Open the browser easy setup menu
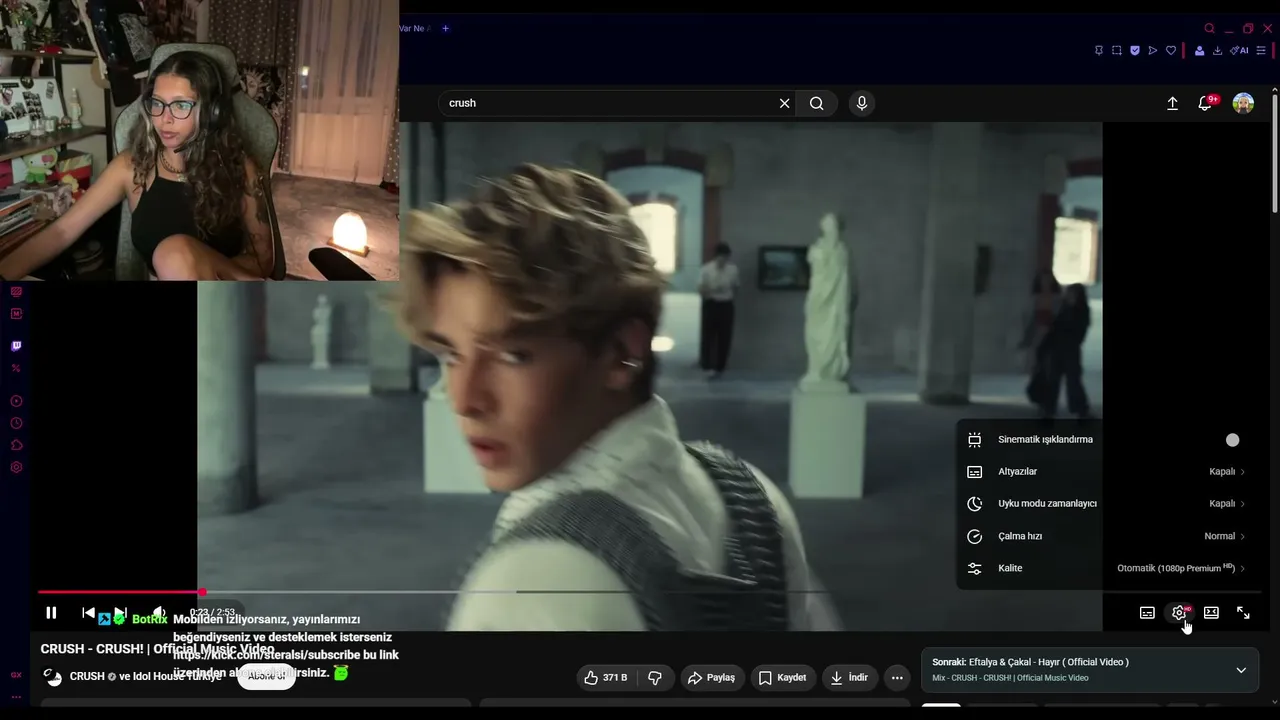This screenshot has height=720, width=1280. point(1260,51)
